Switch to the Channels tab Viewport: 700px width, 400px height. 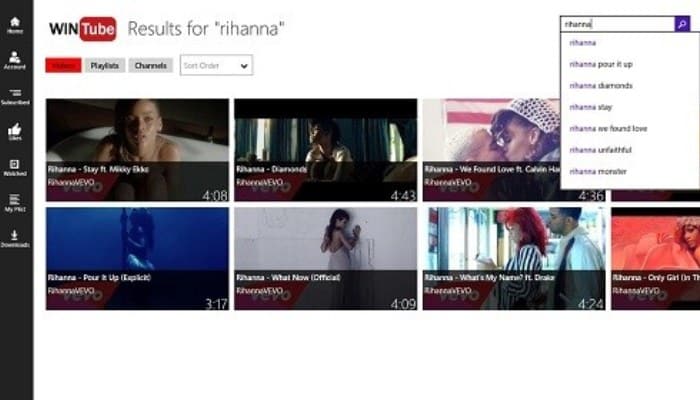point(150,65)
